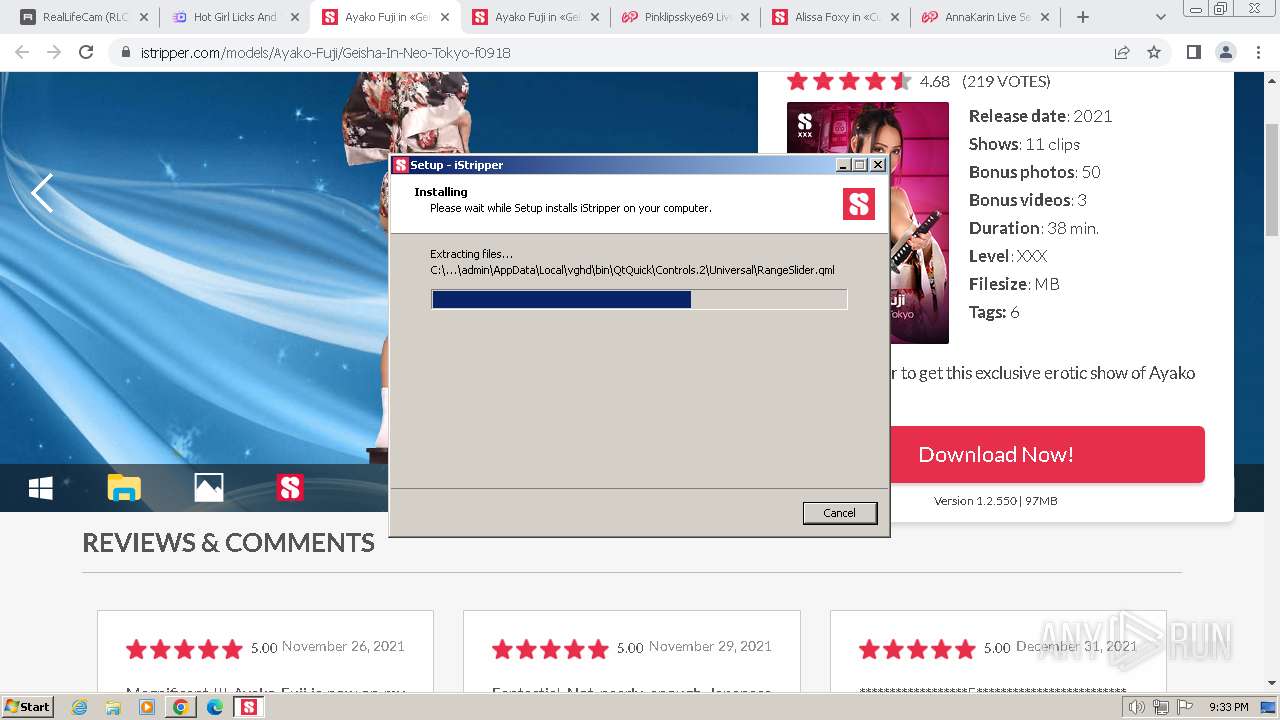Click the gallery picture icon in the banner

click(x=208, y=487)
